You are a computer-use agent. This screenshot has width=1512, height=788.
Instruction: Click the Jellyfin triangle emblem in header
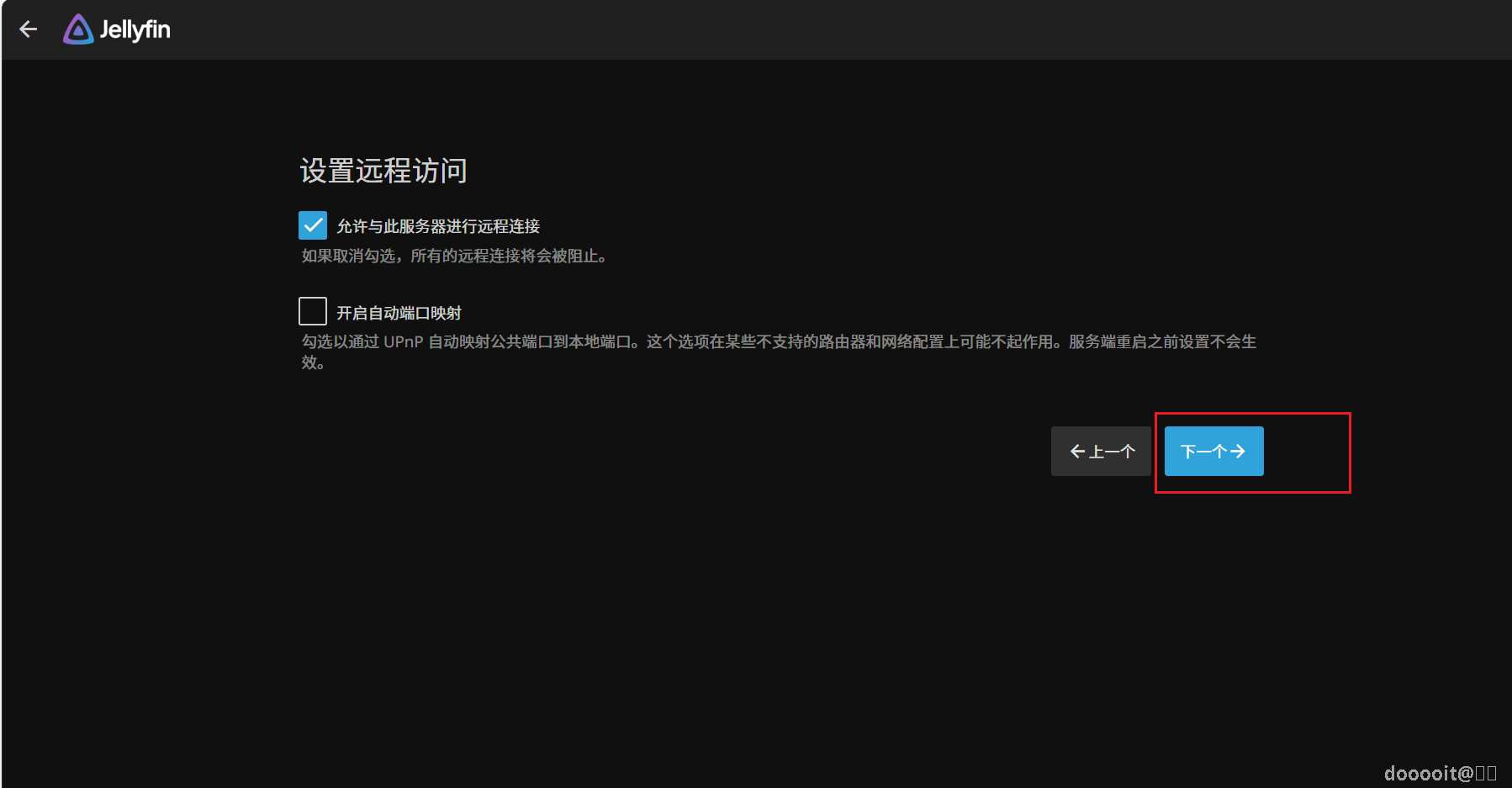coord(78,29)
